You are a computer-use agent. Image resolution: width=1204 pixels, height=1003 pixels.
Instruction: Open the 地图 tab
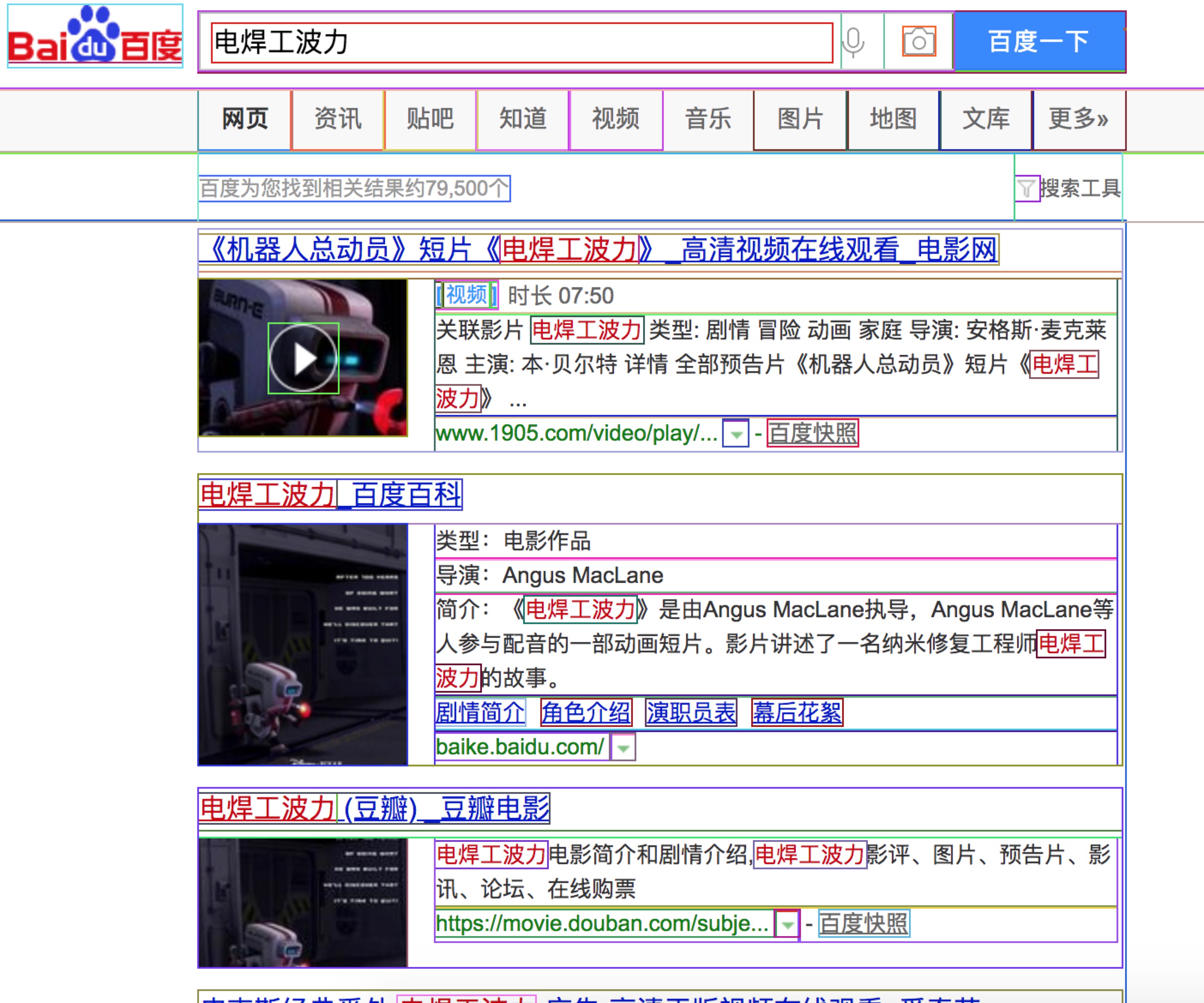coord(893,120)
